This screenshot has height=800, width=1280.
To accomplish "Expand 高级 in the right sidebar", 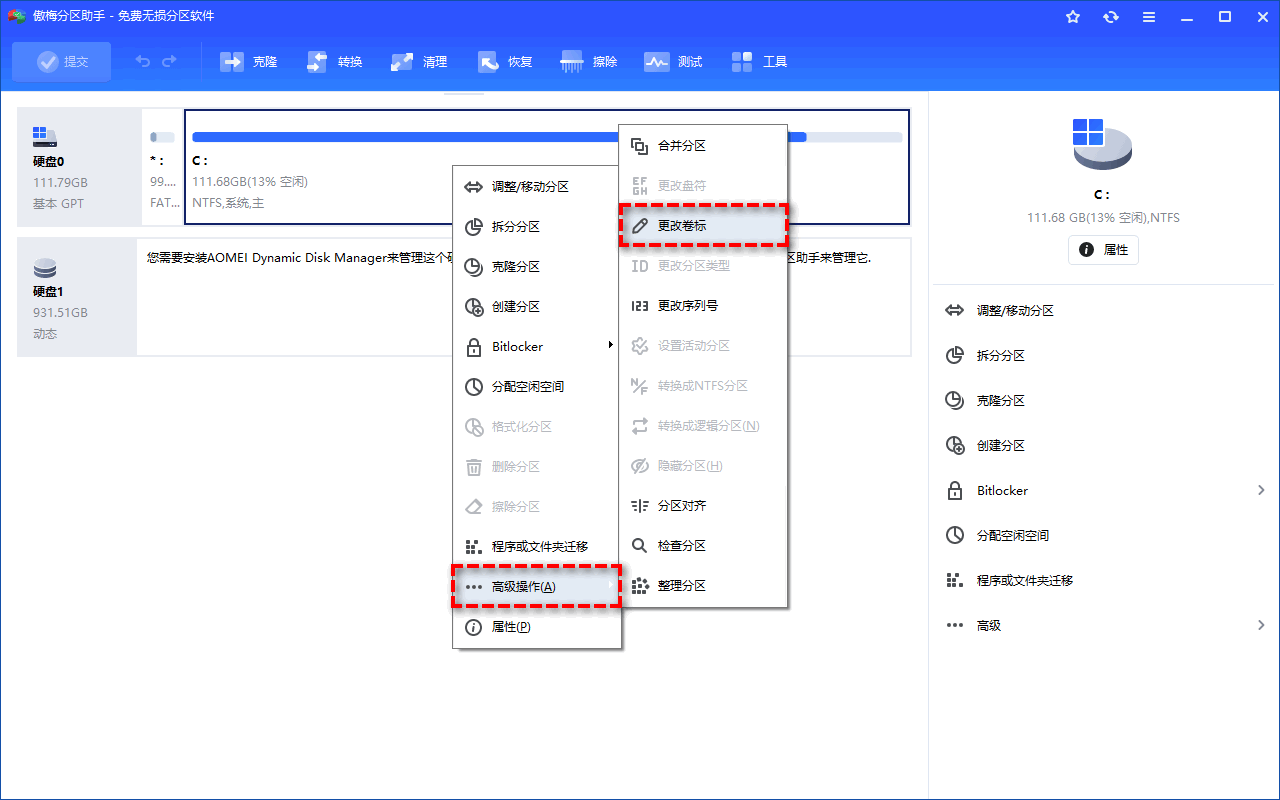I will pos(1105,625).
